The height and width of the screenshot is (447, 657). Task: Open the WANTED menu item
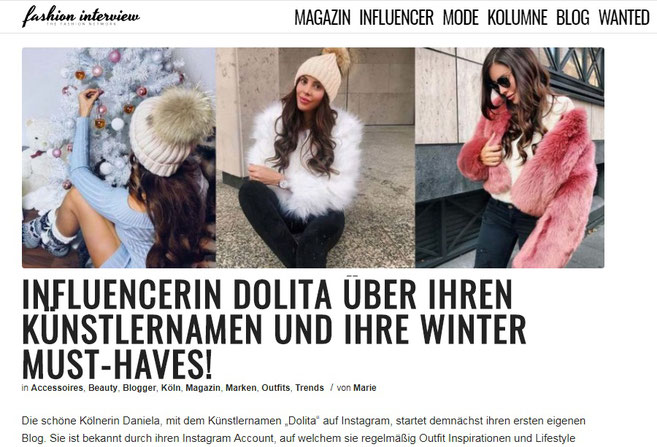pos(624,18)
